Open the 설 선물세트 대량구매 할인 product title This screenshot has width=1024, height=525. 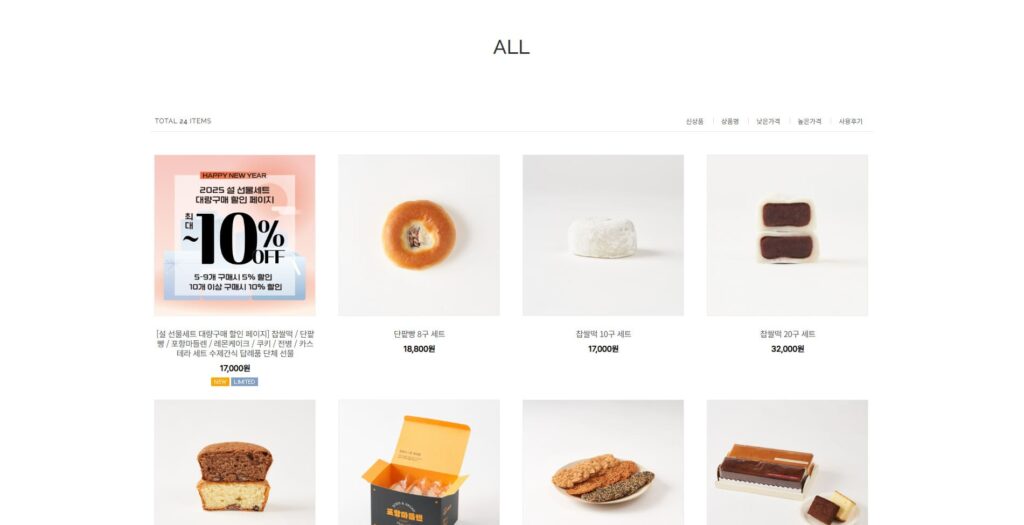[x=234, y=343]
